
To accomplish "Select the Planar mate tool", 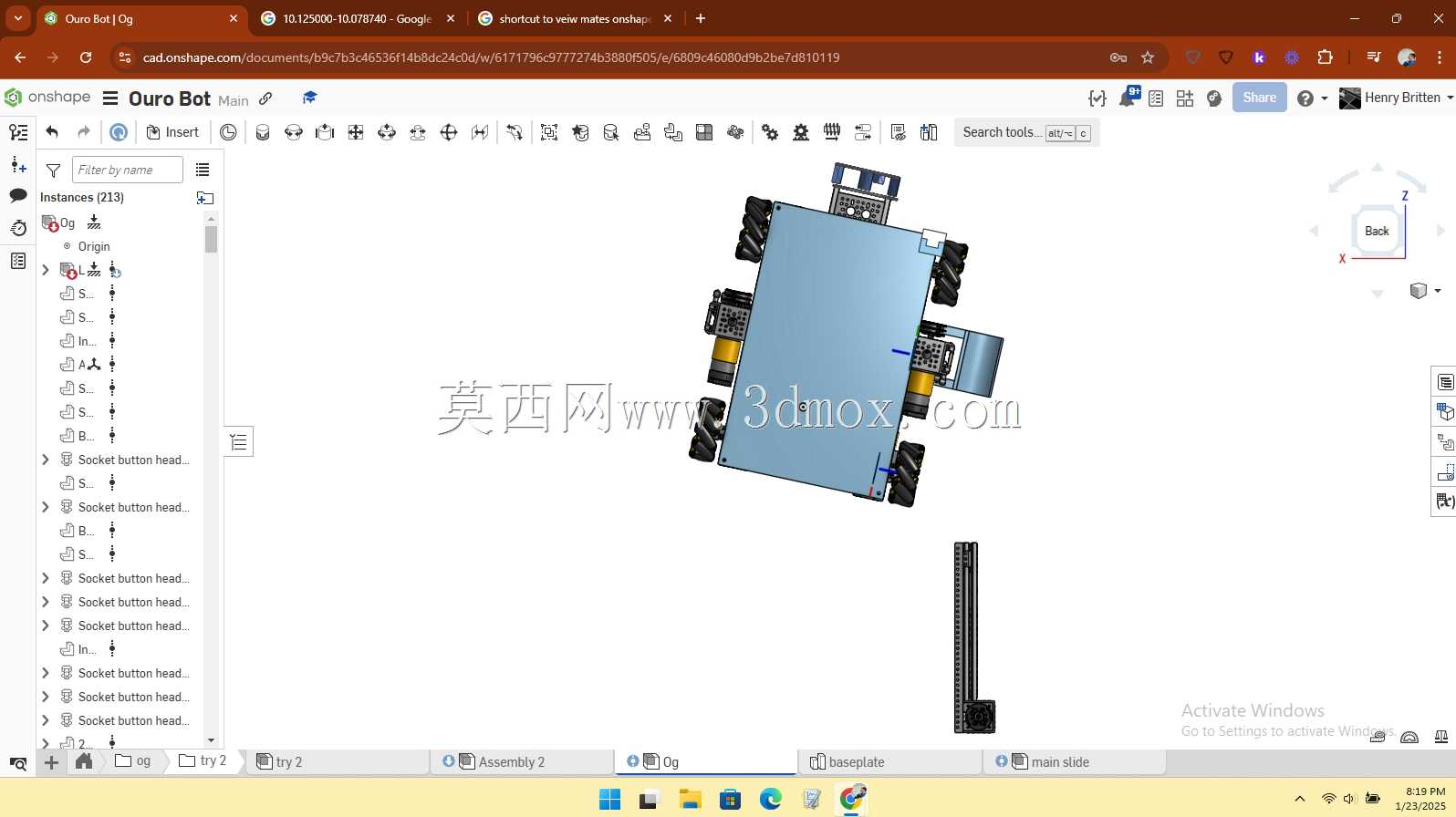I will point(356,132).
